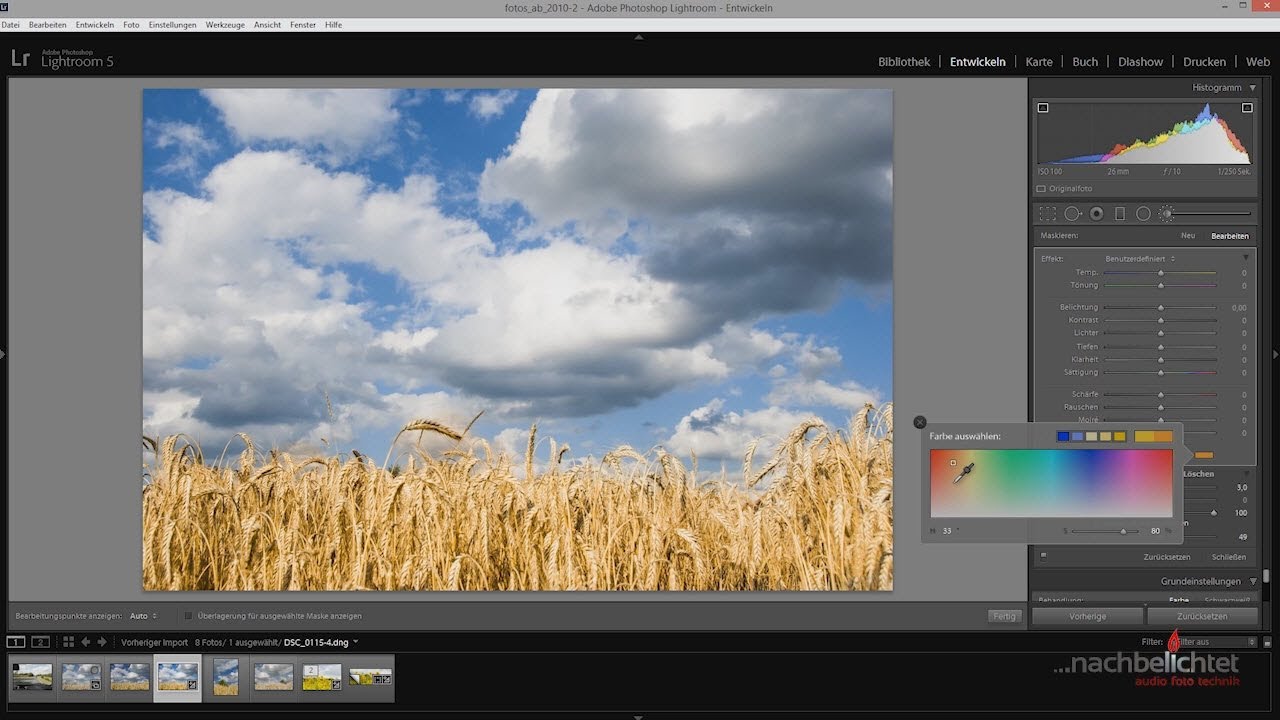The width and height of the screenshot is (1280, 720).
Task: Toggle shadow clipping indicator in histogram
Action: 1043,107
